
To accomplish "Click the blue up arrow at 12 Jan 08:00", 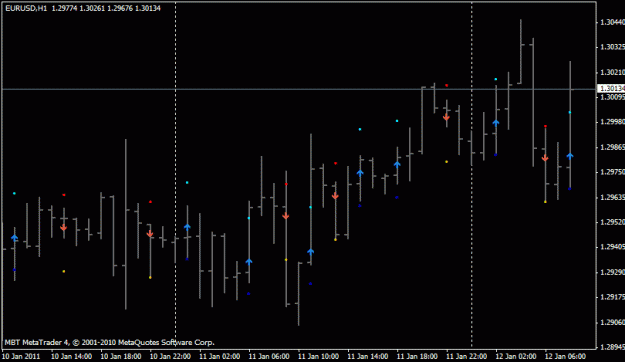I will pos(570,156).
